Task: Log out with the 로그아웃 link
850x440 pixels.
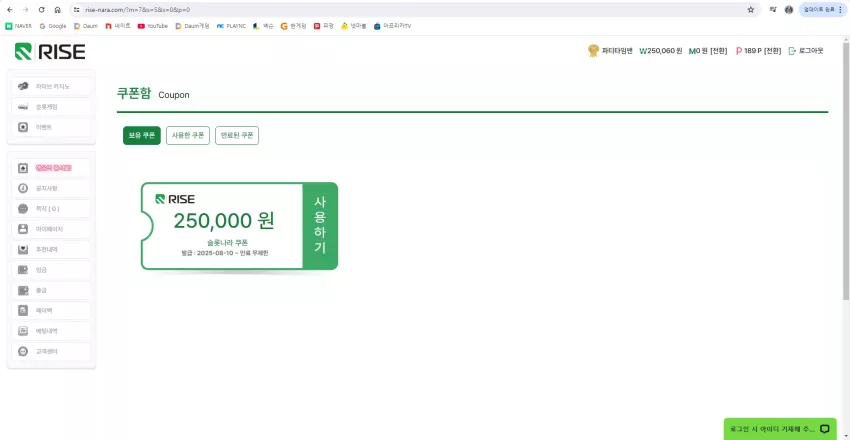Action: click(x=806, y=51)
